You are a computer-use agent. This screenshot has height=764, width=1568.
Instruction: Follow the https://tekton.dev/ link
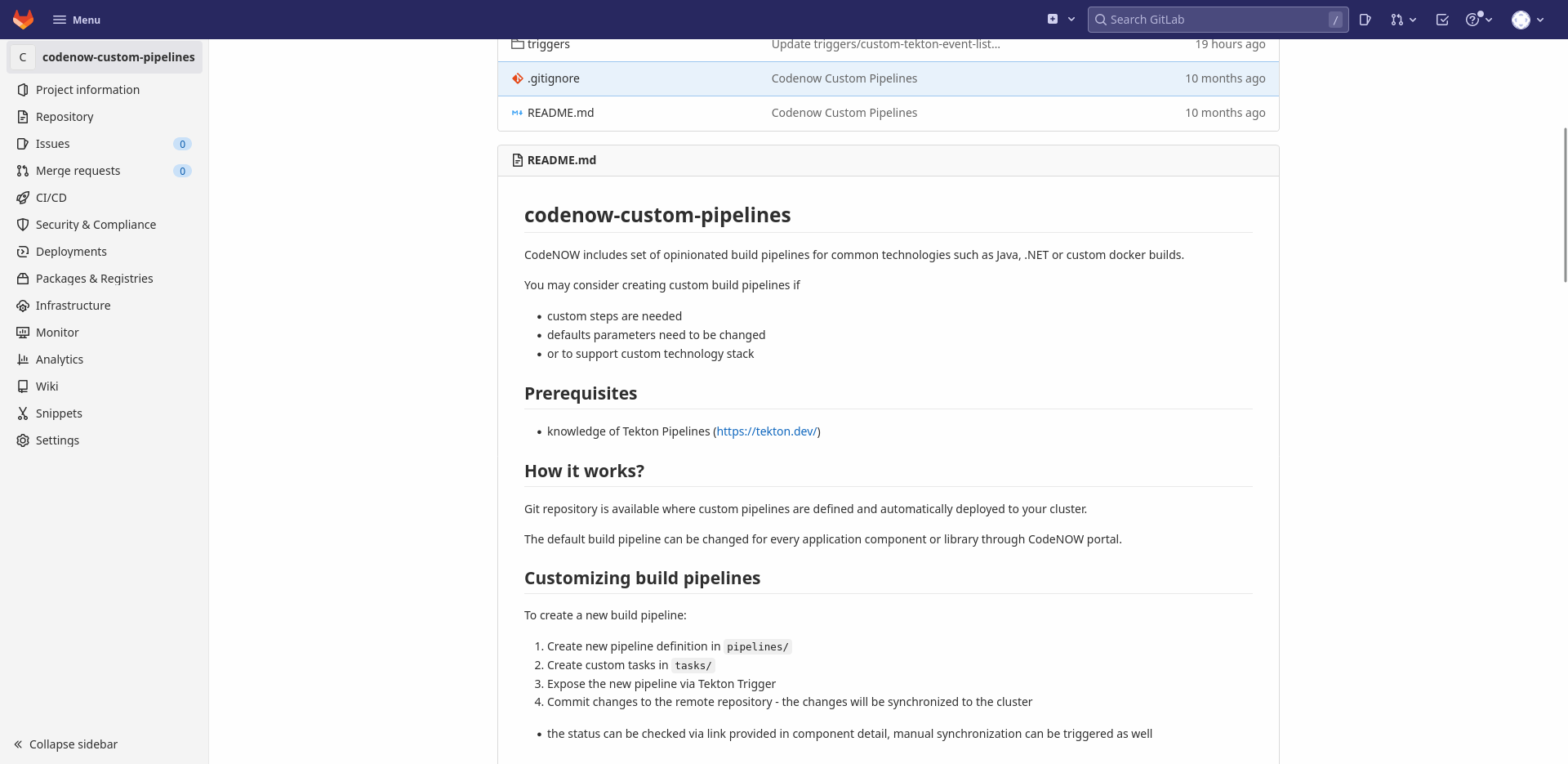(x=767, y=431)
